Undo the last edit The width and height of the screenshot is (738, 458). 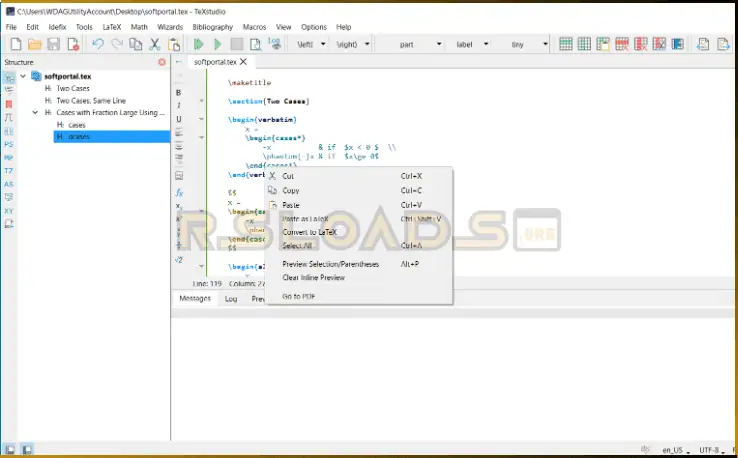click(98, 44)
